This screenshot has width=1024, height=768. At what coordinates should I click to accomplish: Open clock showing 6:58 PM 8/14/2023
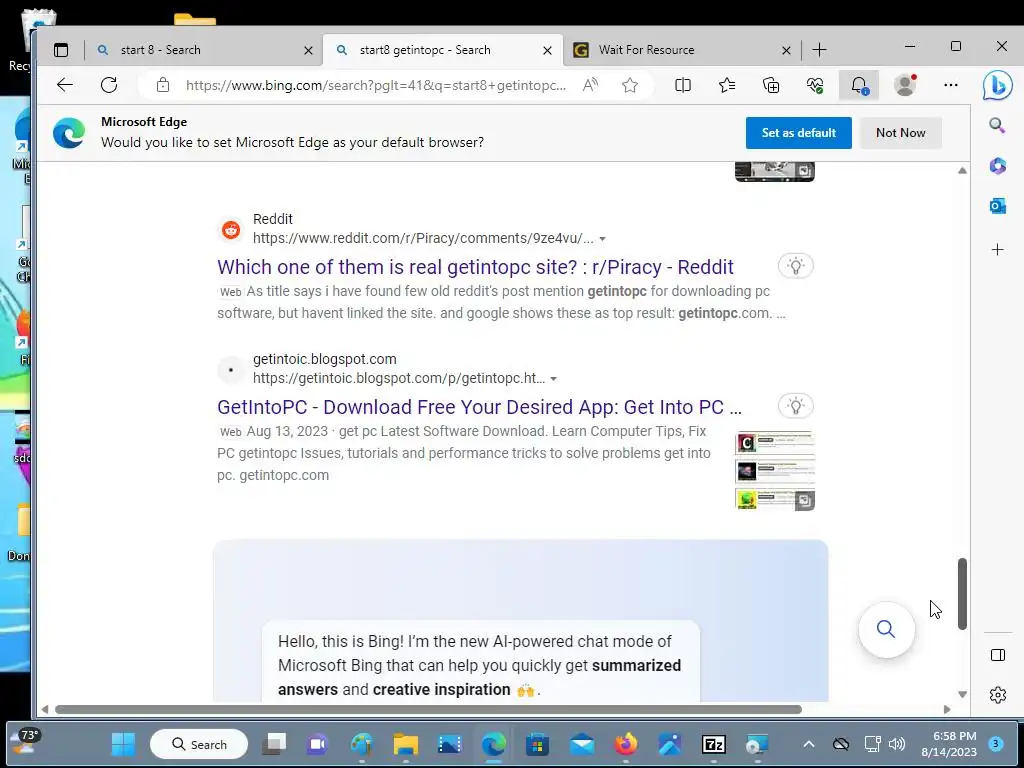click(x=949, y=744)
